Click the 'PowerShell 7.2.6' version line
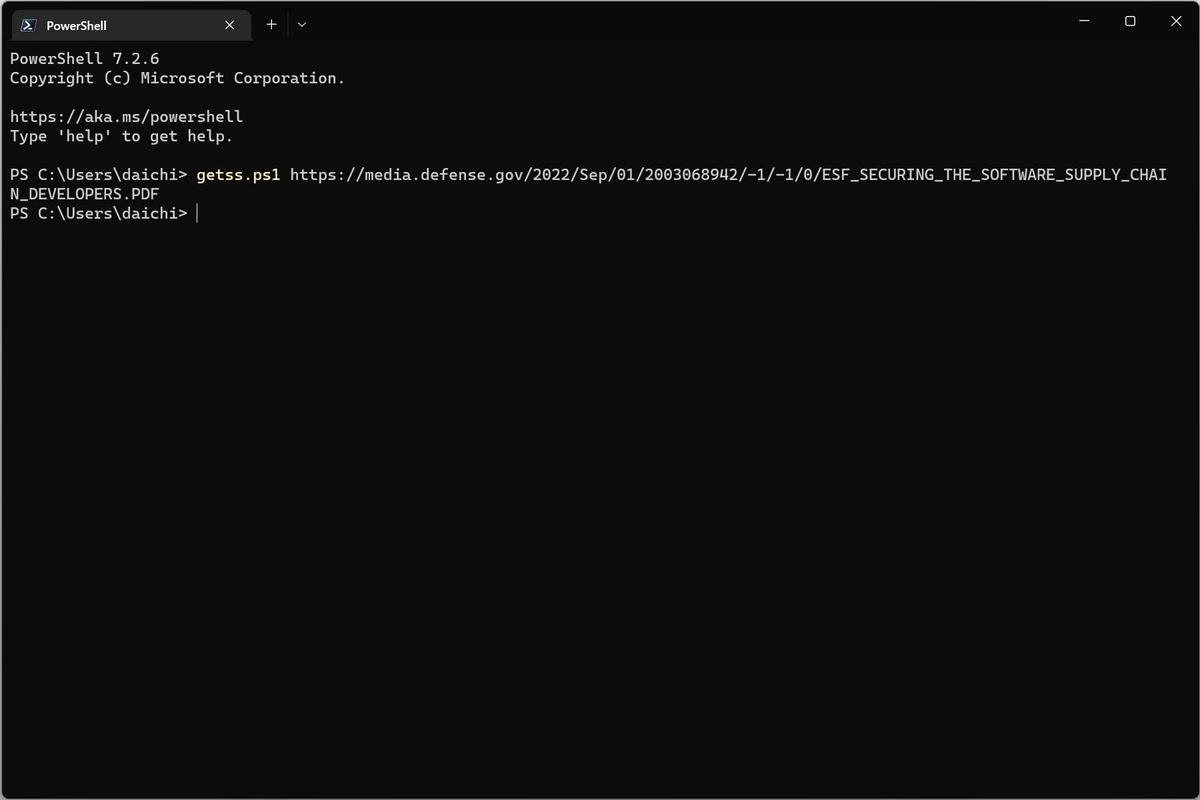Image resolution: width=1200 pixels, height=800 pixels. click(84, 59)
